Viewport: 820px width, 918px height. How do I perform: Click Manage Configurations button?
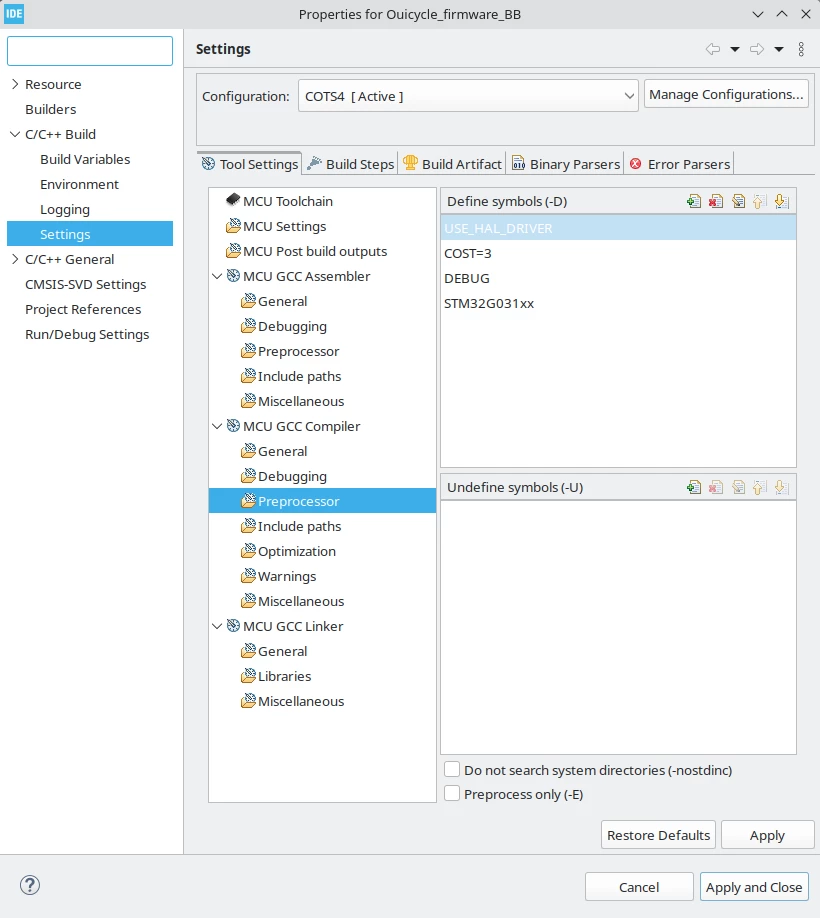726,94
